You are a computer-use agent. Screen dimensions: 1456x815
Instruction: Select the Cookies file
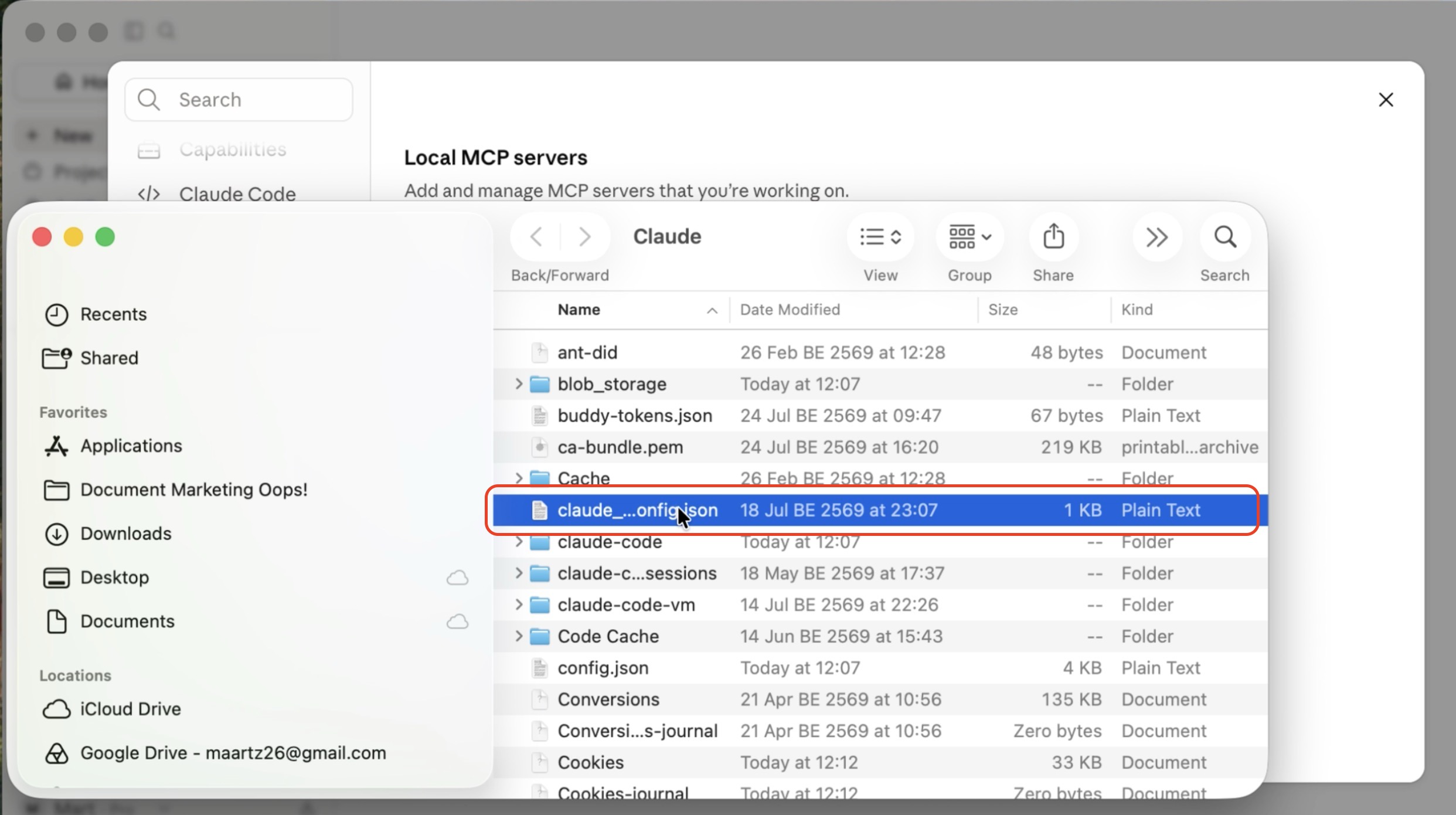[880, 762]
